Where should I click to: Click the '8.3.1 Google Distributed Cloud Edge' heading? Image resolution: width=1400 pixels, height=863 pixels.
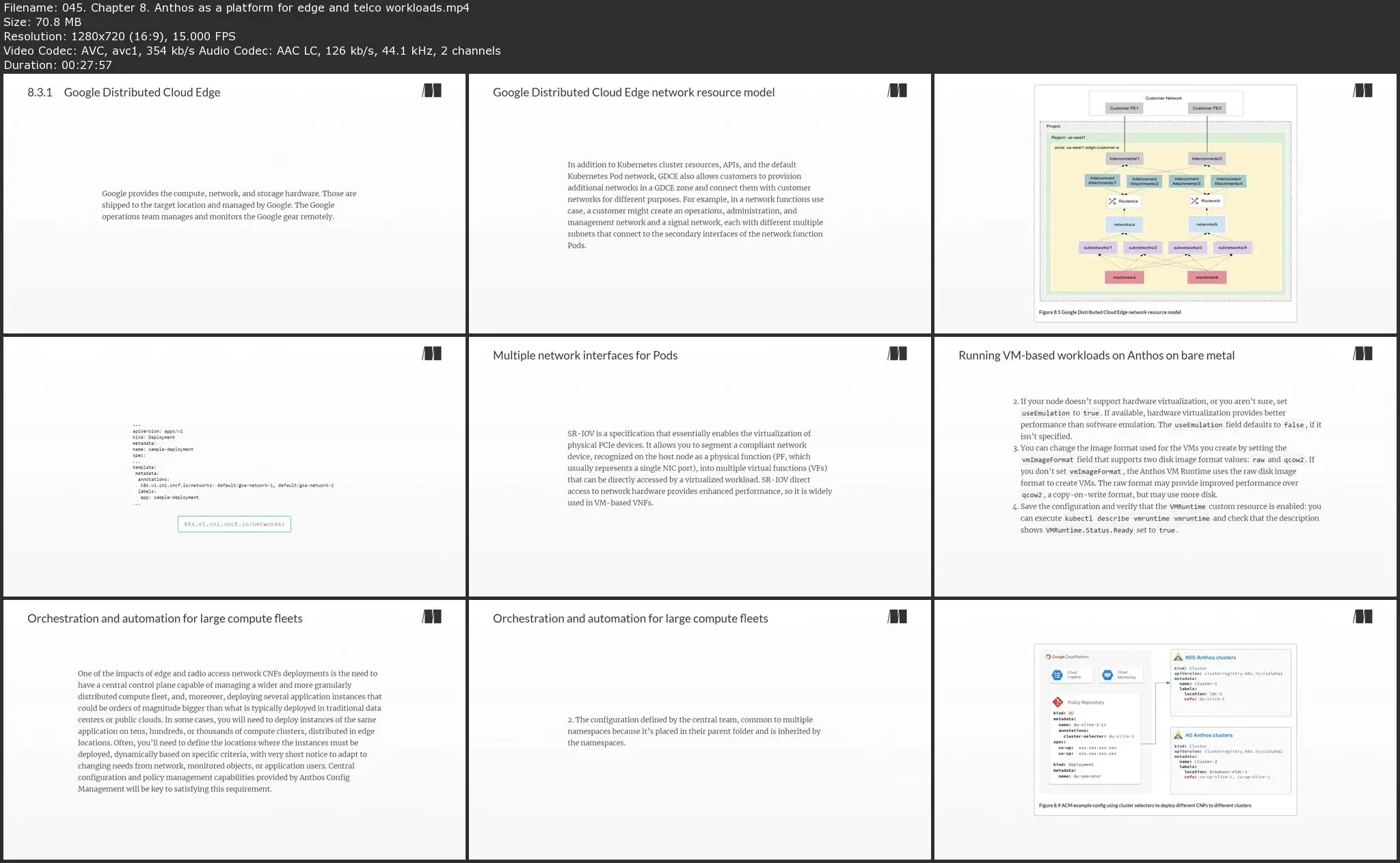coord(124,92)
